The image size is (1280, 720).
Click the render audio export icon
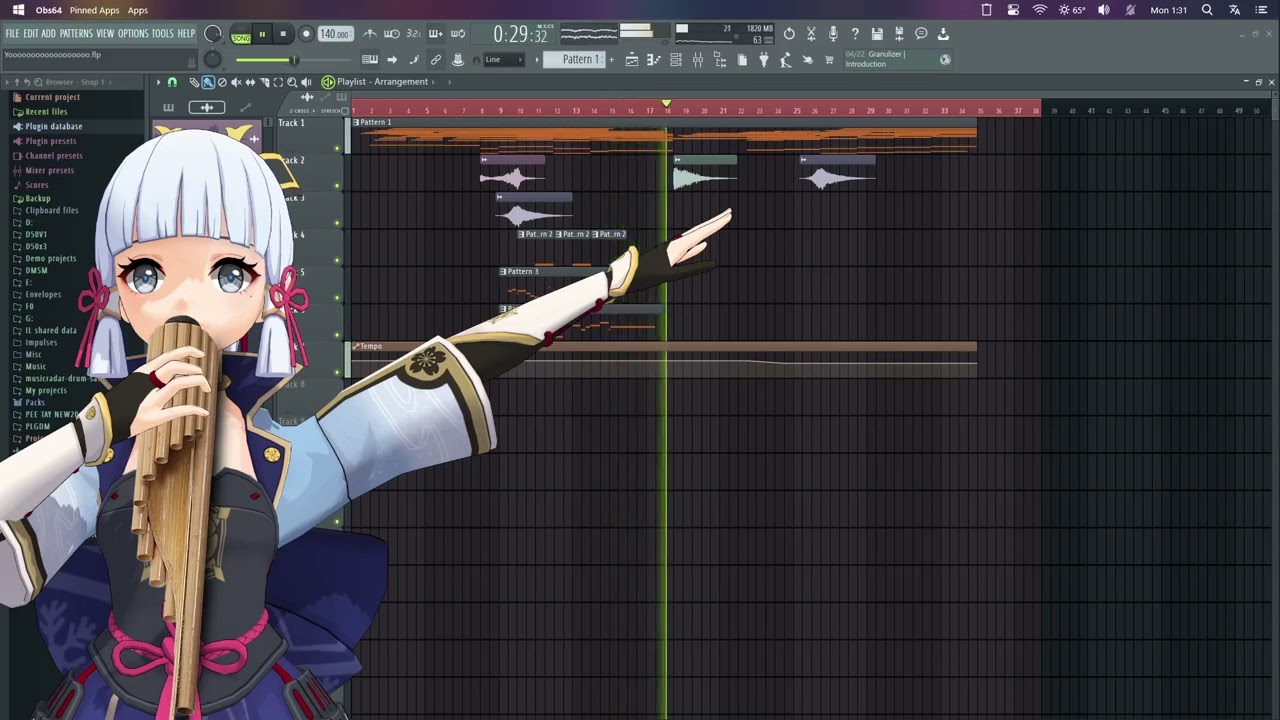click(x=899, y=34)
